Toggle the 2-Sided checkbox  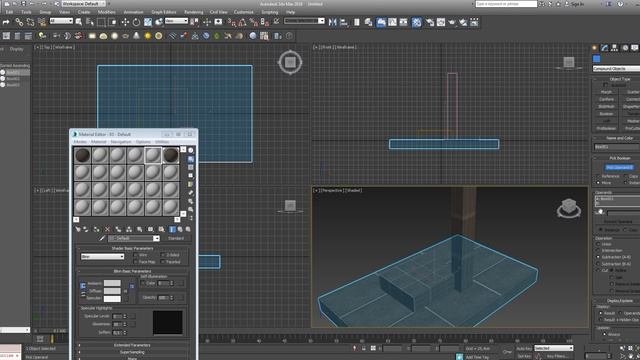[163, 255]
